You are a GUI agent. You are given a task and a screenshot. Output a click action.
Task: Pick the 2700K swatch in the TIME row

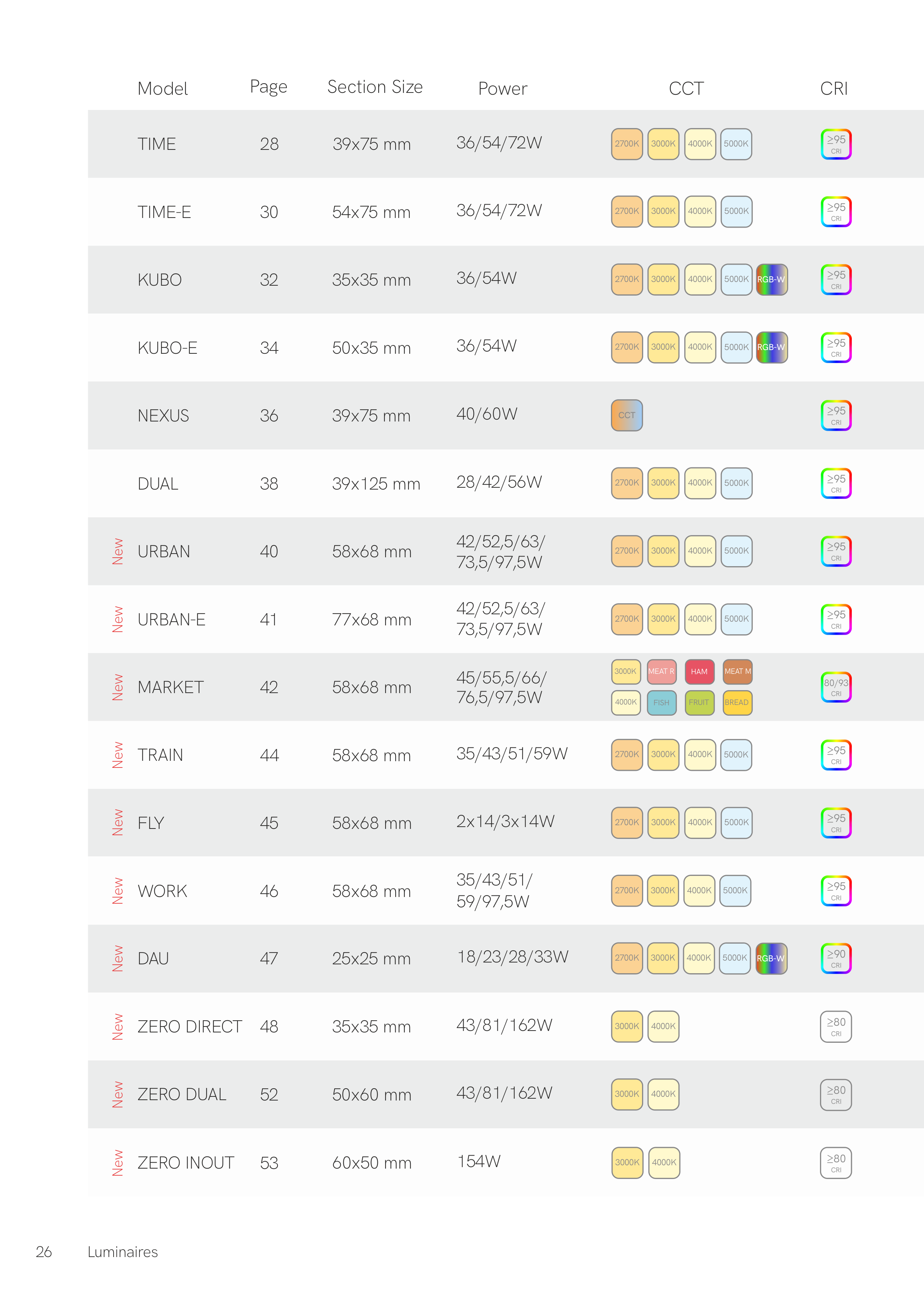626,144
